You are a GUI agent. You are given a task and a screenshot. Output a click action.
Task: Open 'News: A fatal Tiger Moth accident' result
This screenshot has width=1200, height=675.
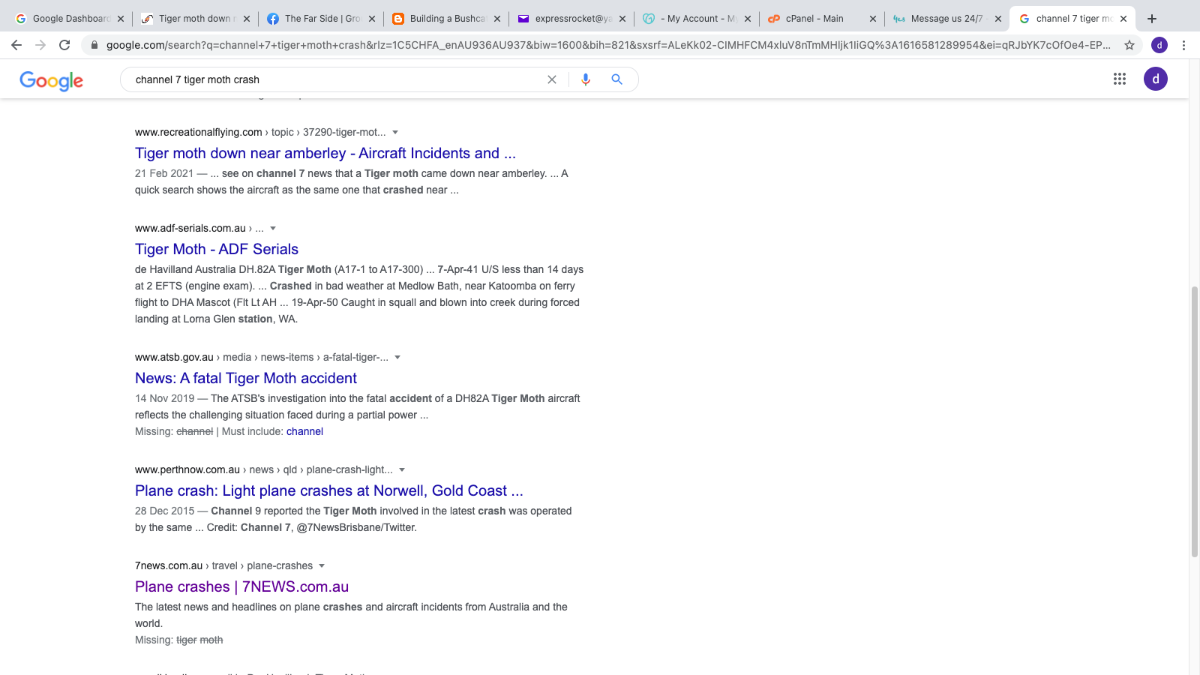tap(246, 378)
